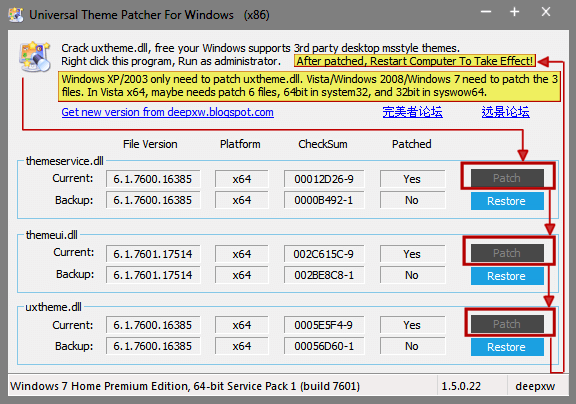The image size is (576, 404).
Task: Patch the themeservice.dll file
Action: pyautogui.click(x=507, y=178)
